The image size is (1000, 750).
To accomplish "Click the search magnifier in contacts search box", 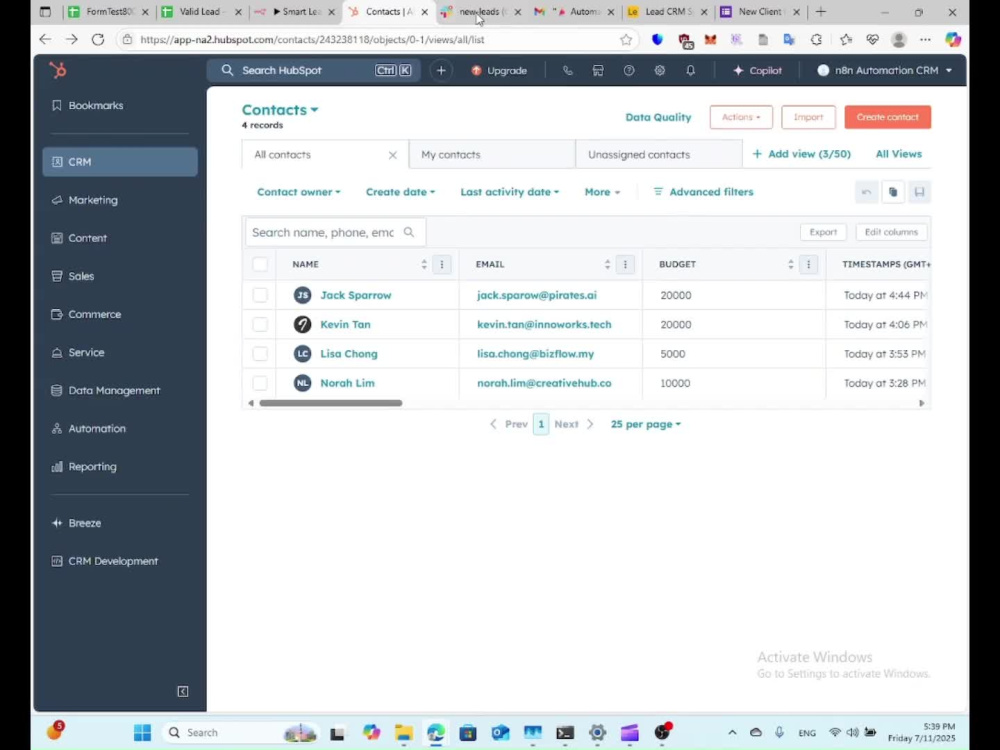I will (409, 232).
